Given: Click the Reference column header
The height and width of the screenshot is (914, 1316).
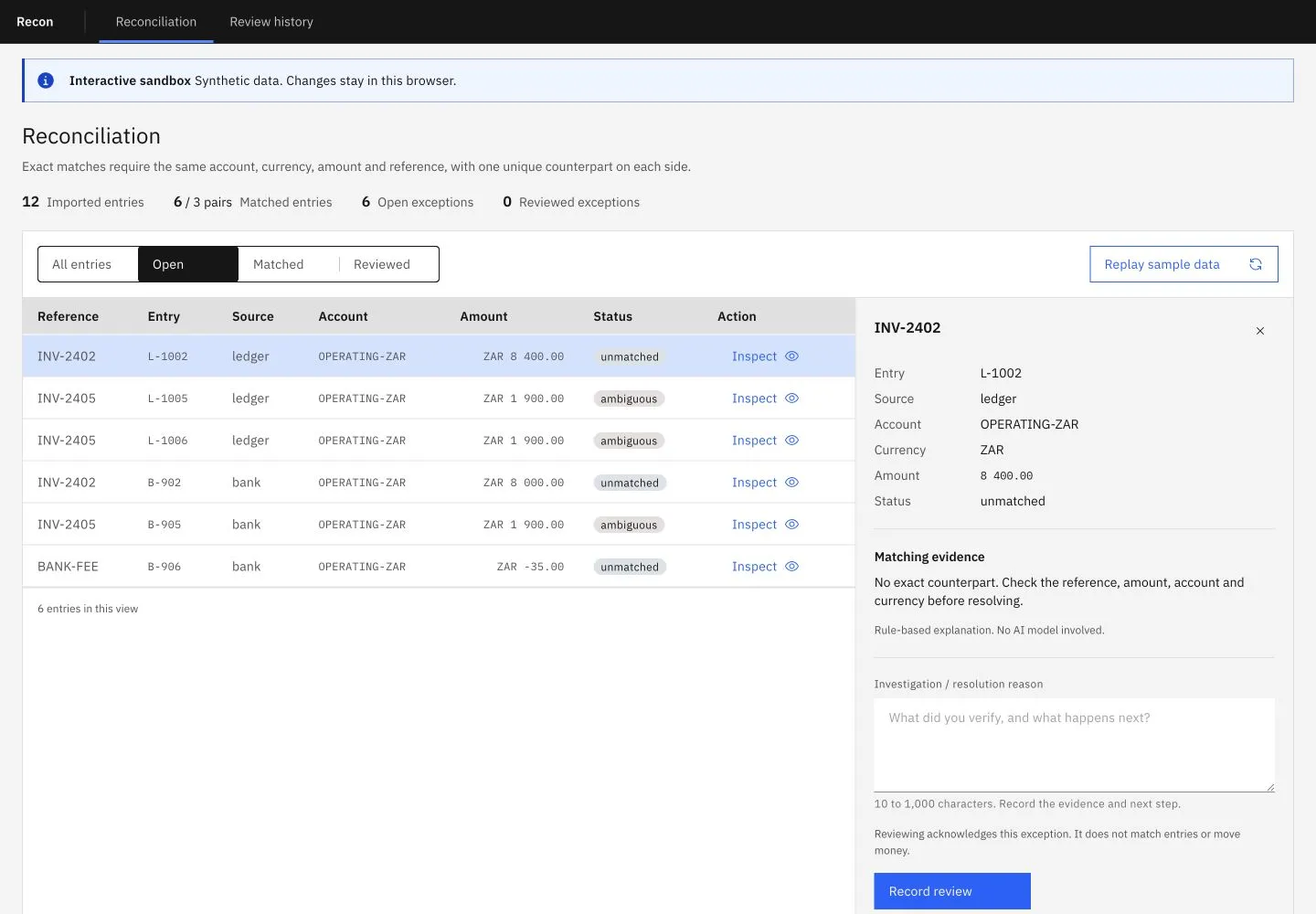Looking at the screenshot, I should [69, 316].
